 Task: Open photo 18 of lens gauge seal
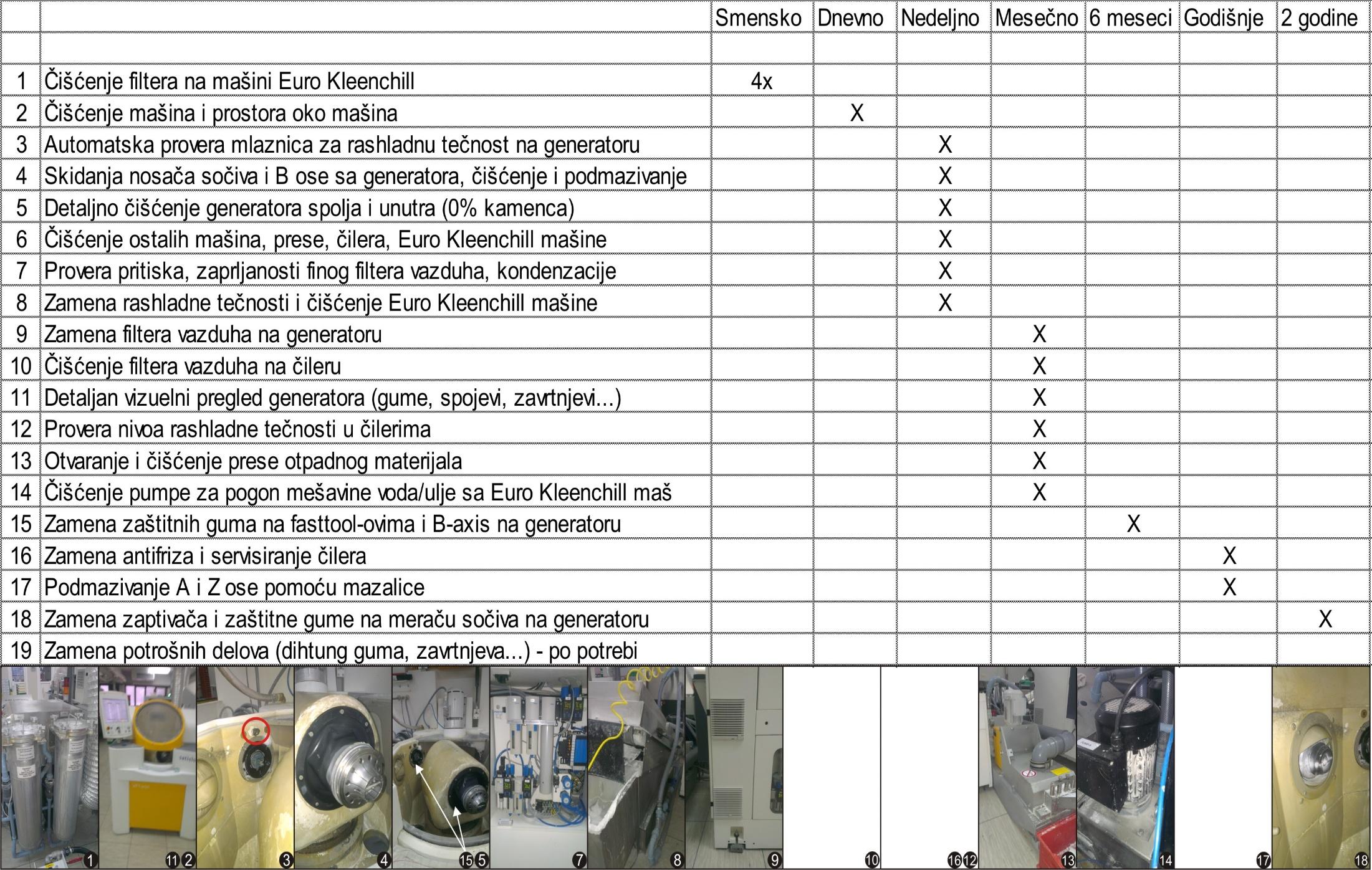pos(1322,767)
